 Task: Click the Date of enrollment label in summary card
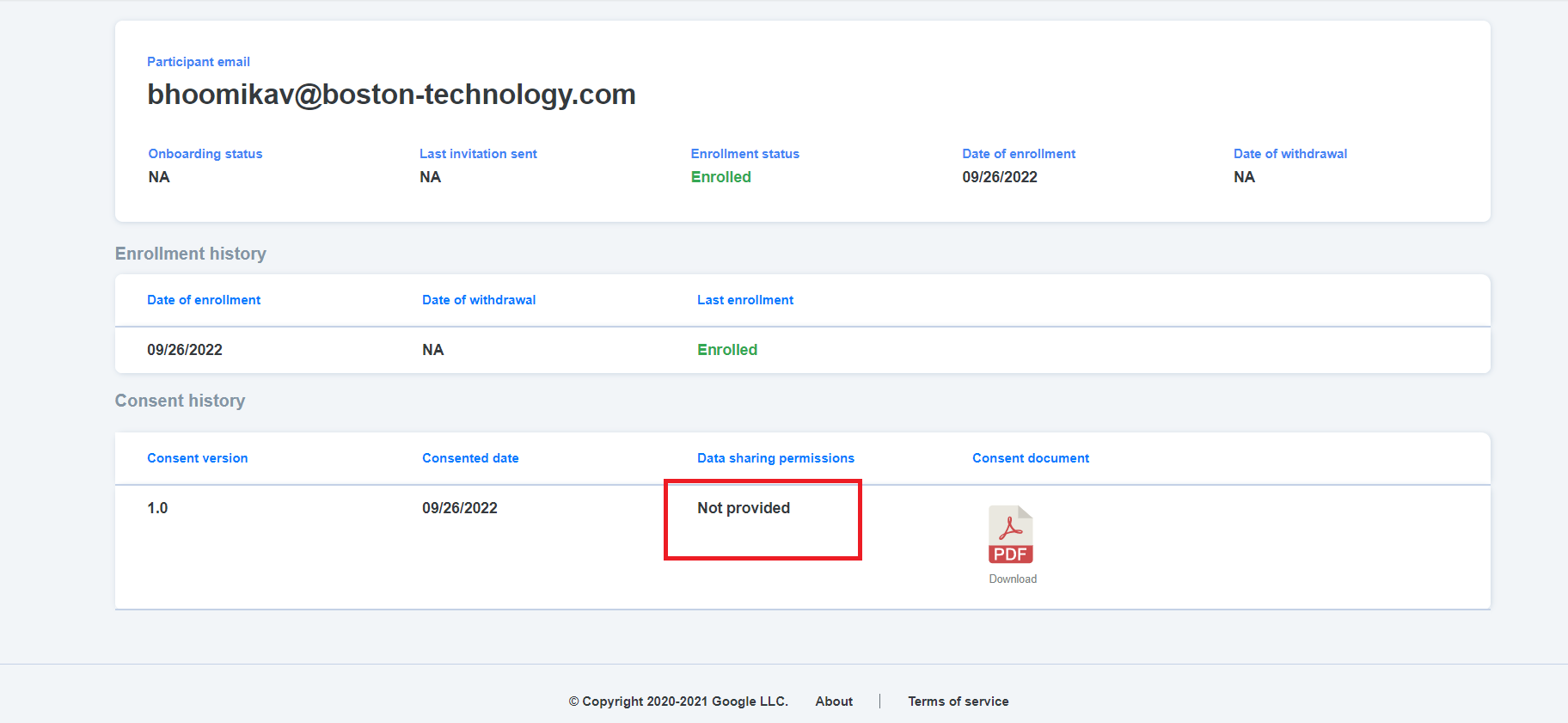click(x=1019, y=154)
